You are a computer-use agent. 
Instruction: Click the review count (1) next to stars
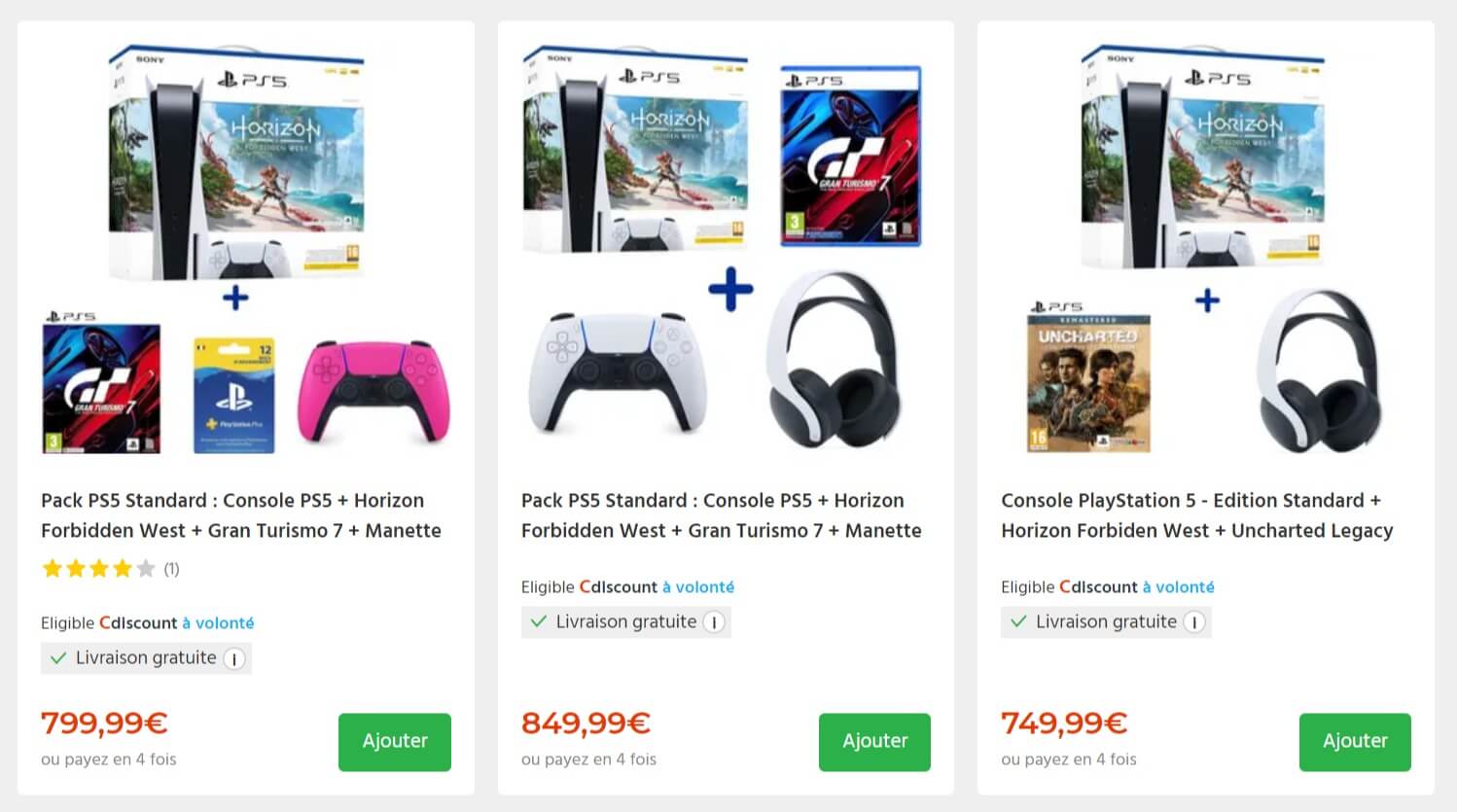point(171,569)
